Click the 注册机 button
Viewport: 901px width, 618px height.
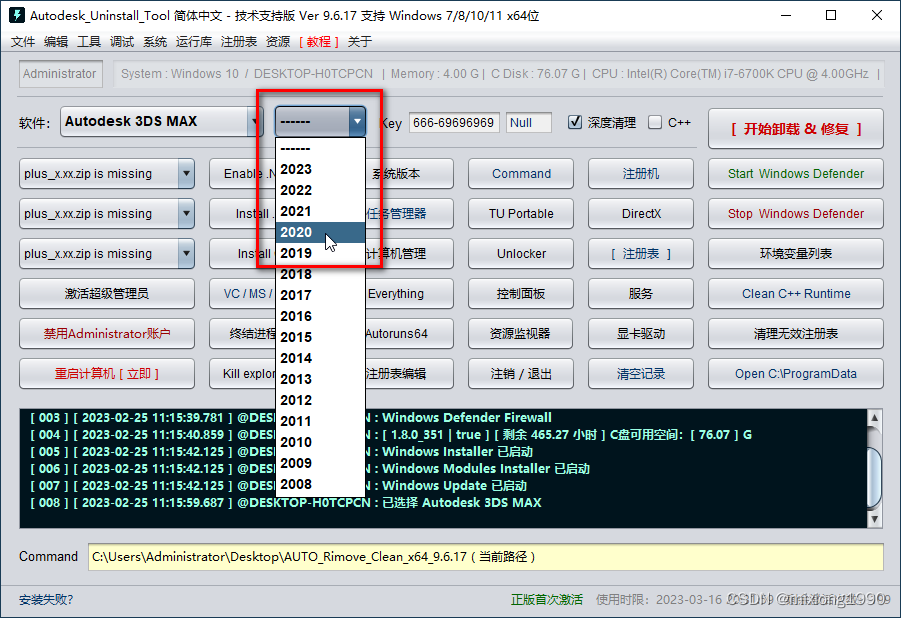(x=641, y=174)
